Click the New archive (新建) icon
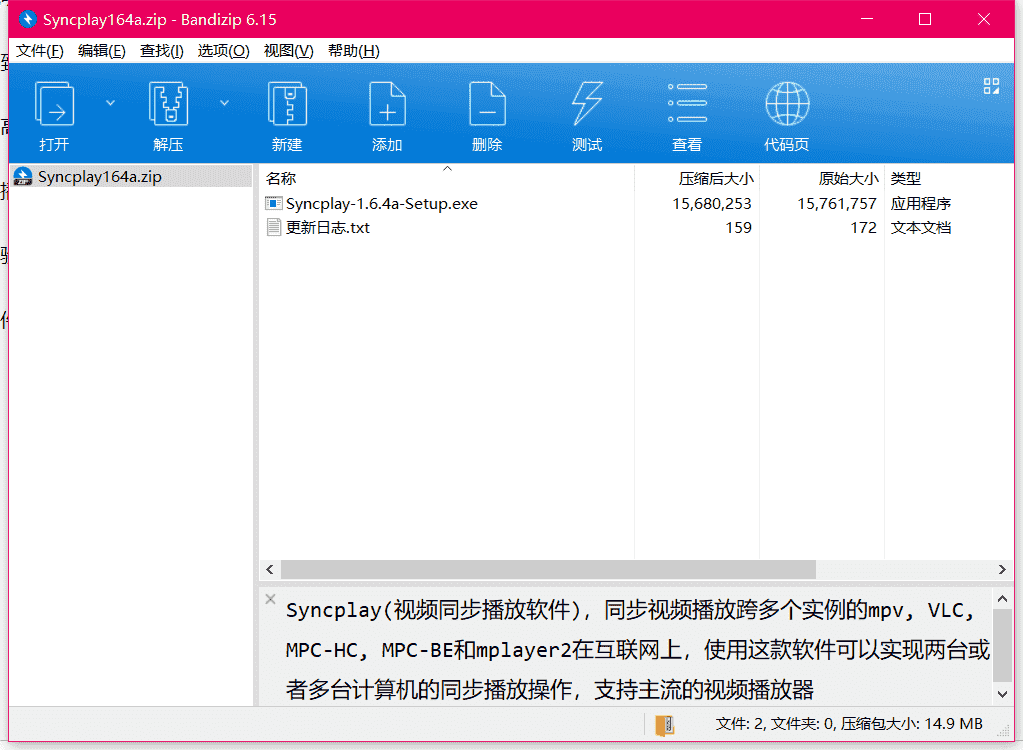The width and height of the screenshot is (1023, 750). point(287,104)
